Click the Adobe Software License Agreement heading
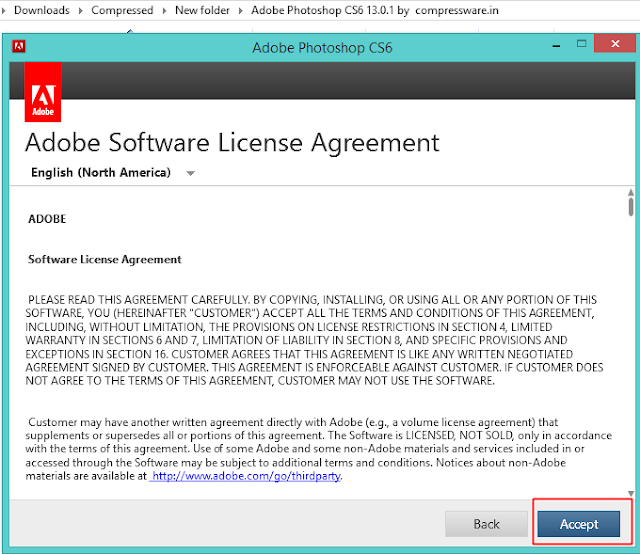640x554 pixels. click(232, 143)
